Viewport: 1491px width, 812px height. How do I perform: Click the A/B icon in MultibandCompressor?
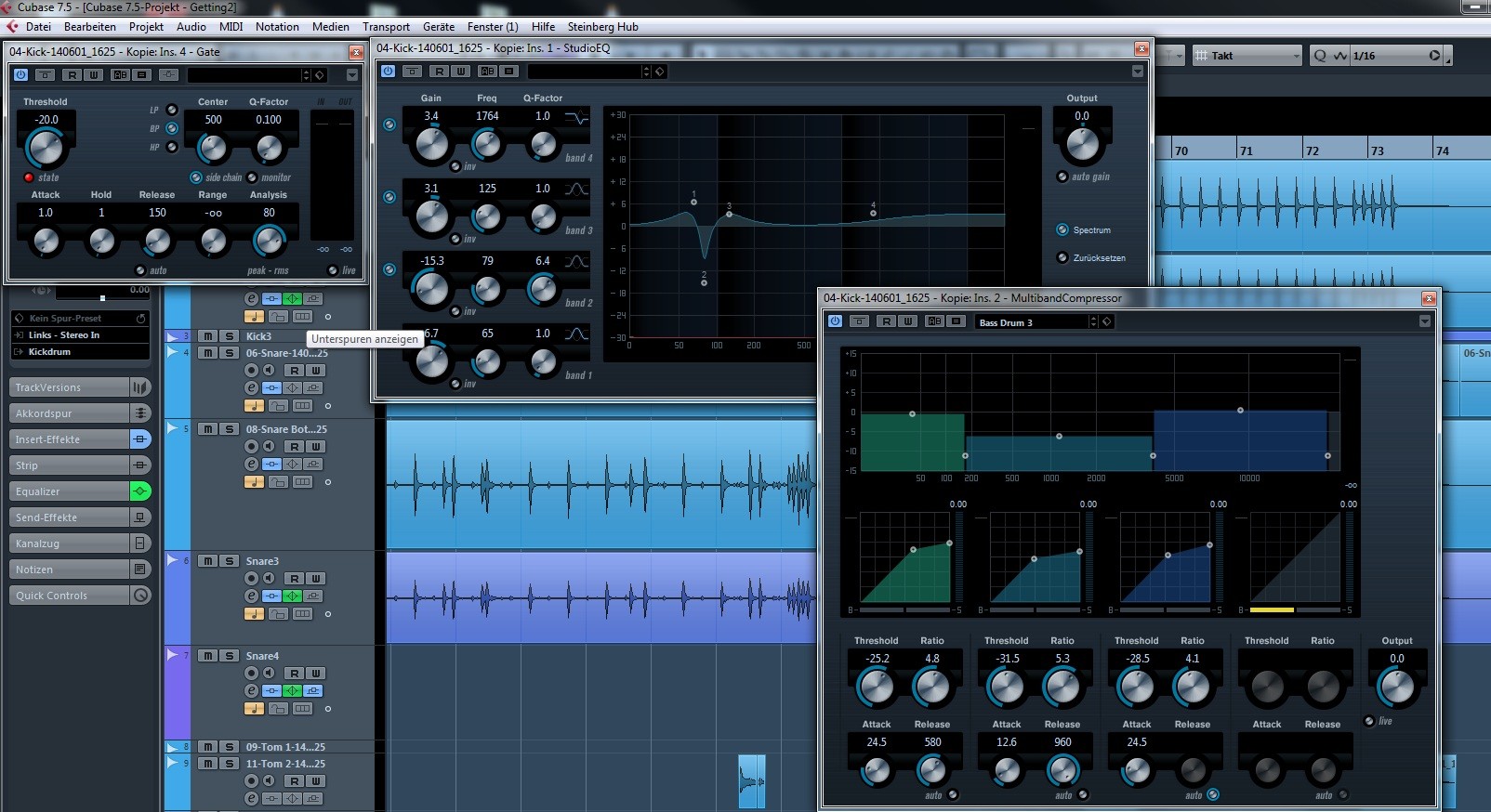click(x=934, y=321)
